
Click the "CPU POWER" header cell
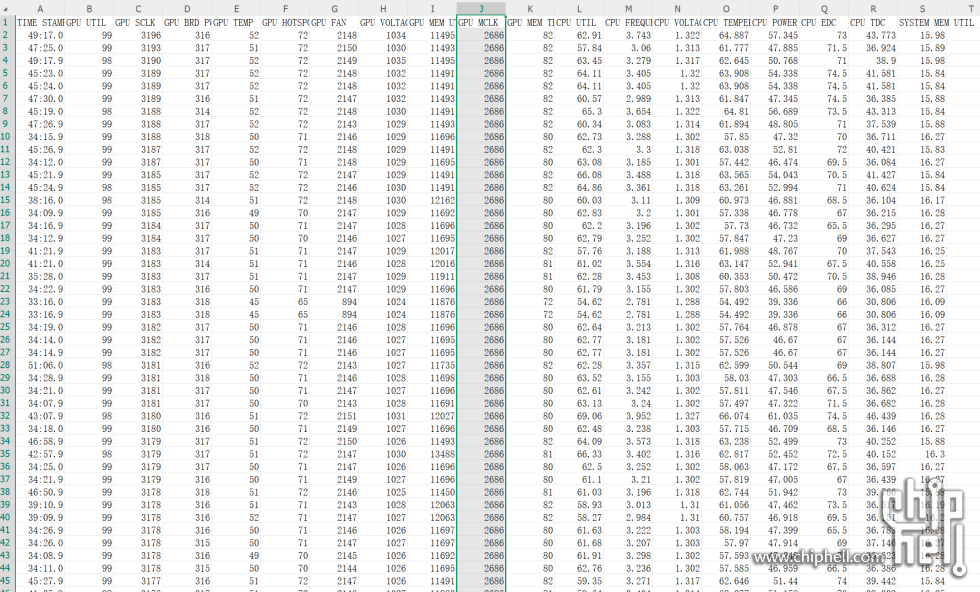click(x=776, y=23)
